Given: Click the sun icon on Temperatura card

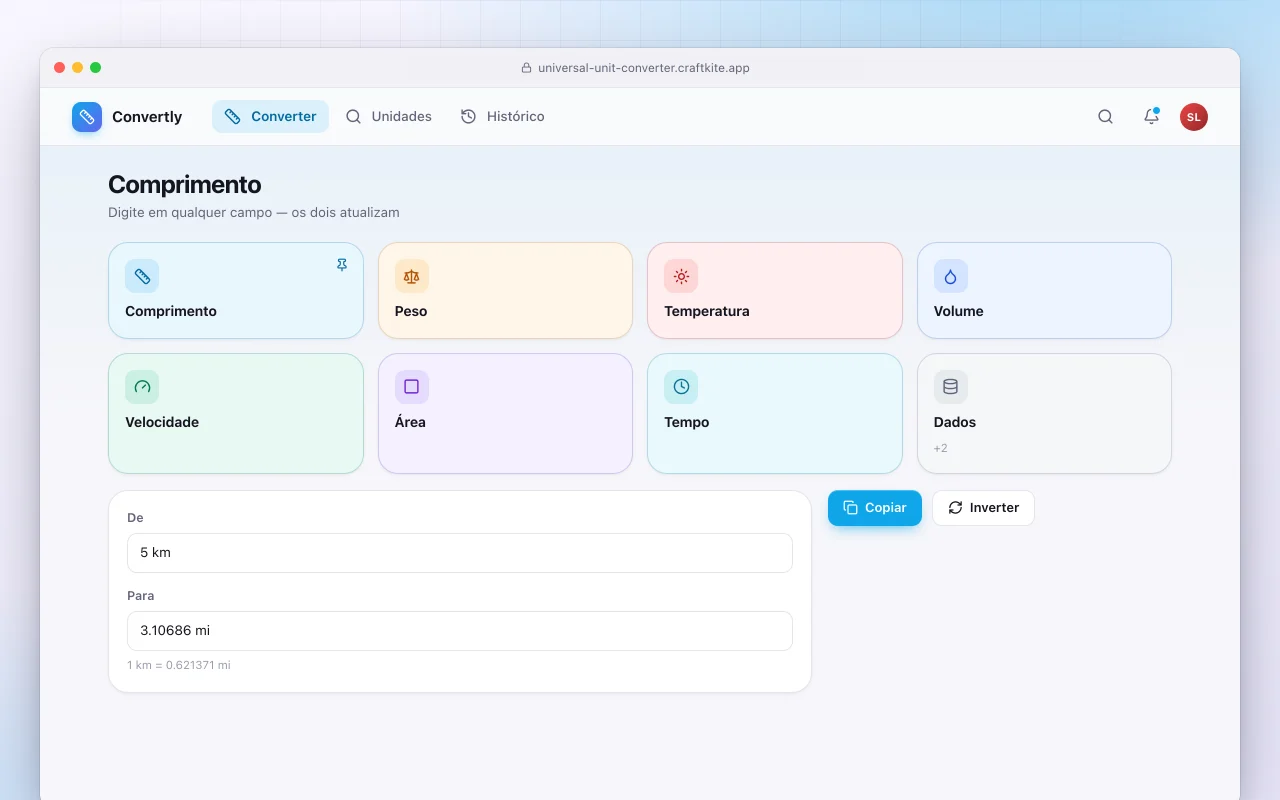Looking at the screenshot, I should click(x=681, y=276).
